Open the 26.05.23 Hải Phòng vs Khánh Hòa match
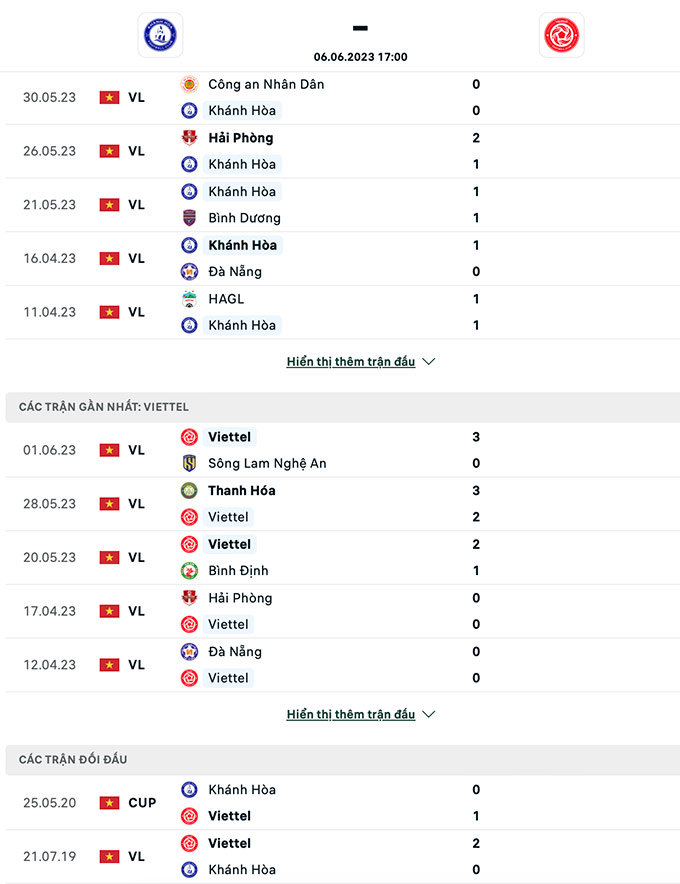680x884 pixels. pos(340,151)
